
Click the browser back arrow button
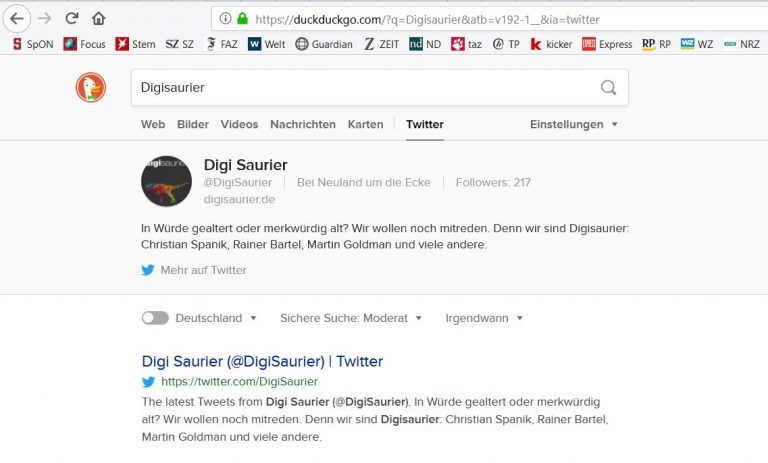tap(17, 18)
